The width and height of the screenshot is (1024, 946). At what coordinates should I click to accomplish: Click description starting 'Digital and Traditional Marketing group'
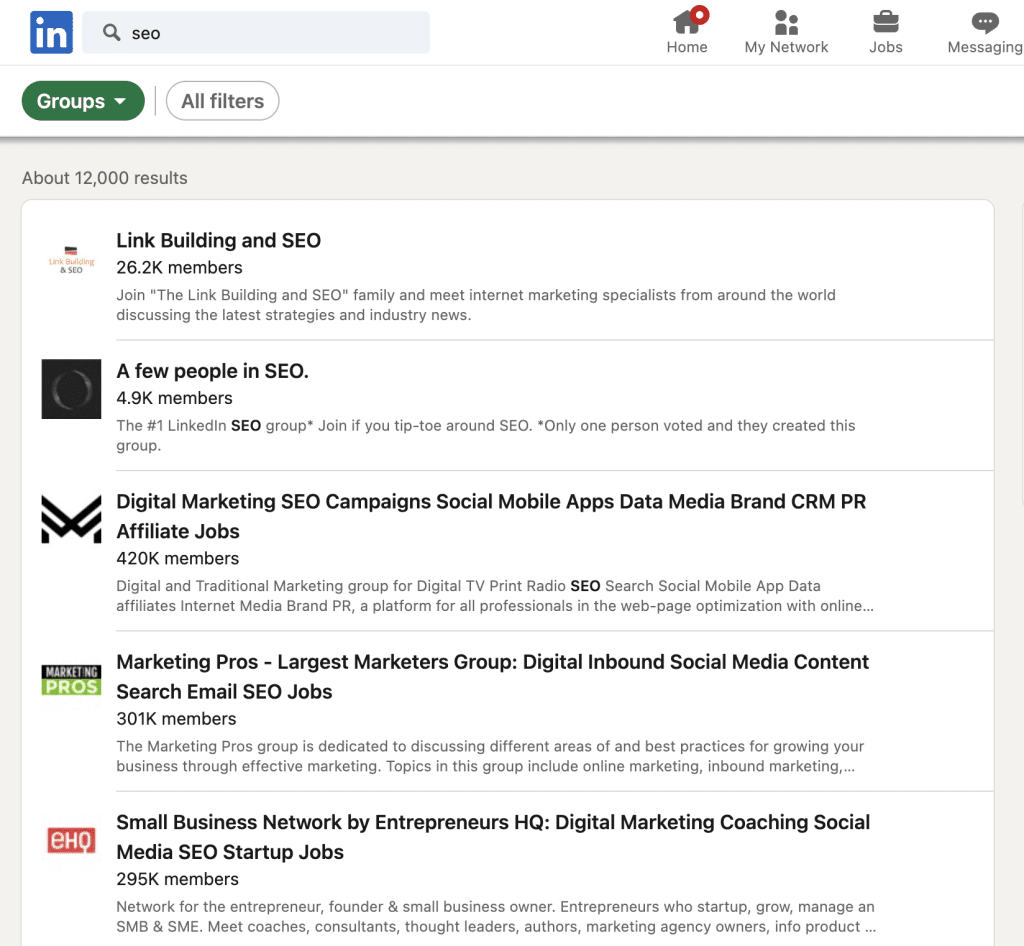click(x=495, y=596)
